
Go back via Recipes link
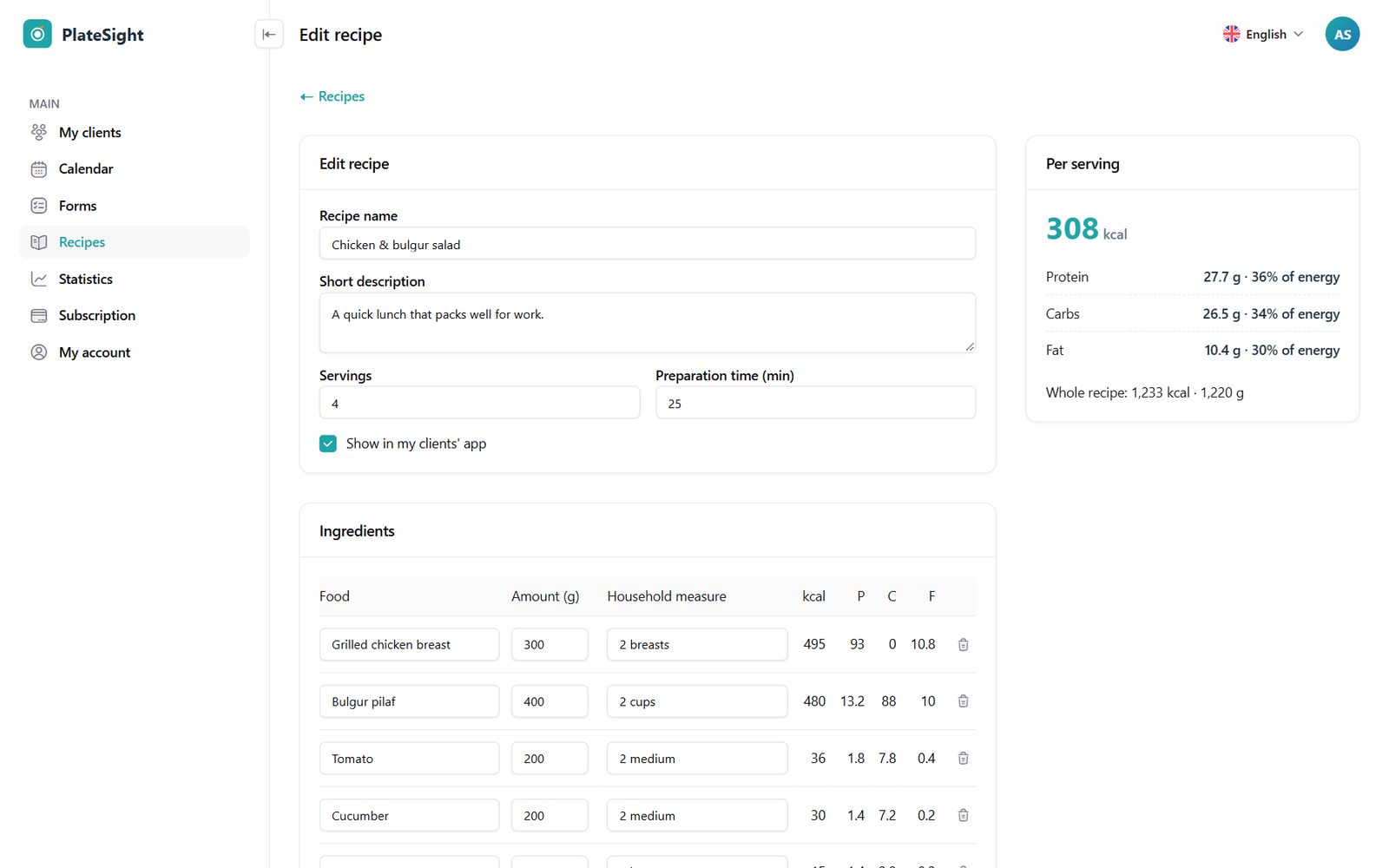pos(332,96)
